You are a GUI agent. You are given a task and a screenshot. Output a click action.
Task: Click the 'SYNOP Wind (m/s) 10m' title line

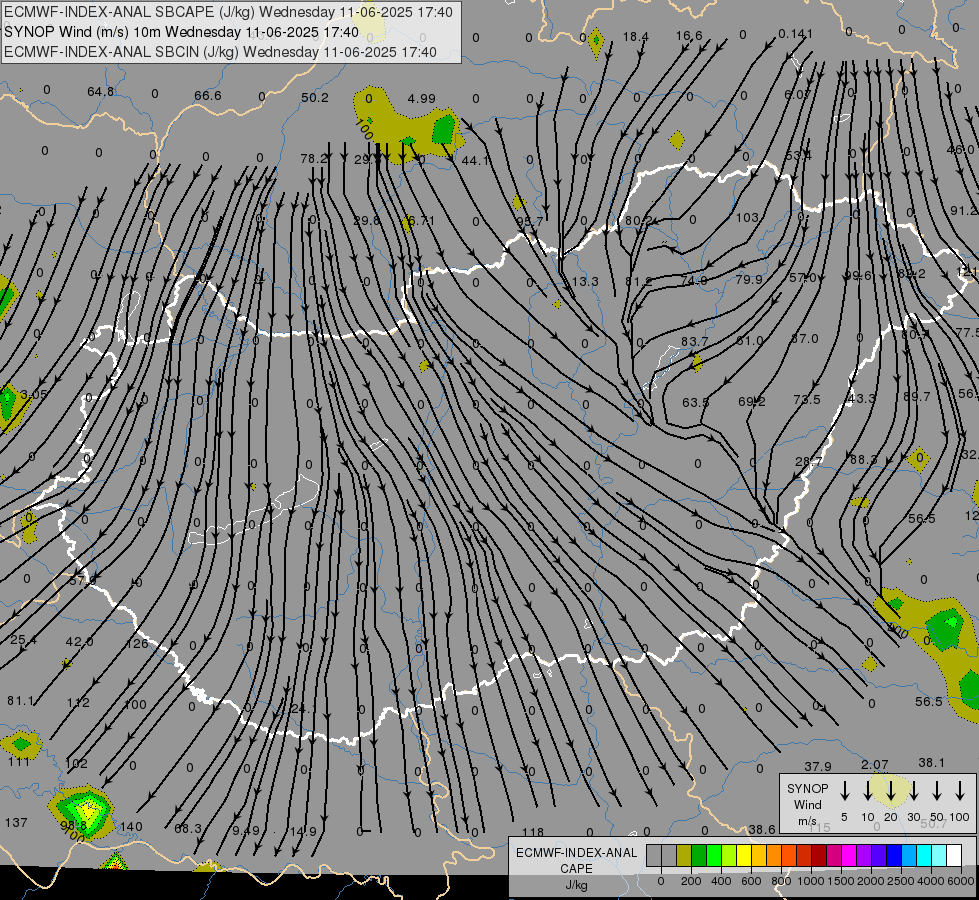point(181,32)
